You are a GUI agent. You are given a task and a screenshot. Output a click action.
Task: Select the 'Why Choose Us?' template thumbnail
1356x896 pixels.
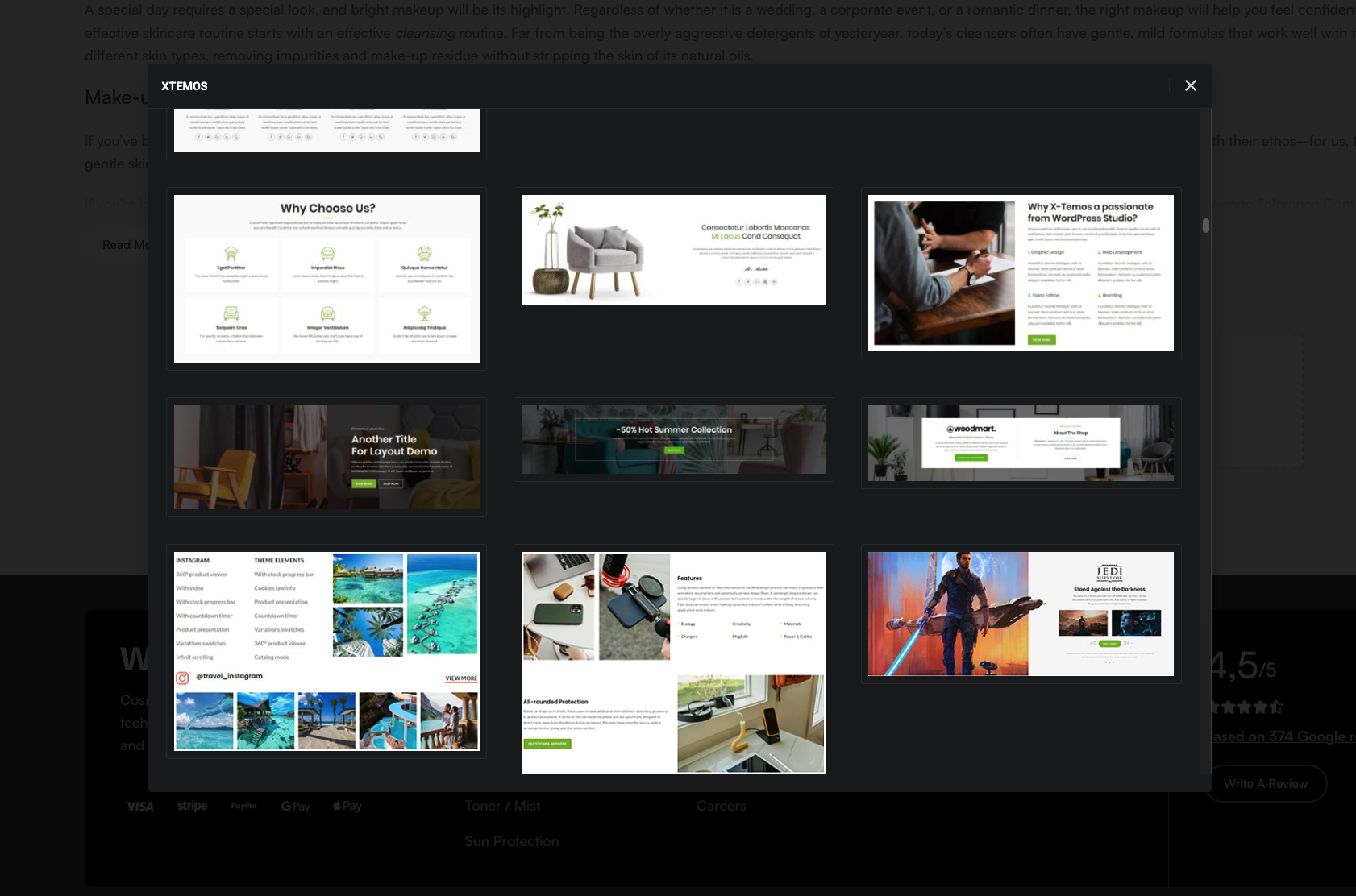click(327, 279)
